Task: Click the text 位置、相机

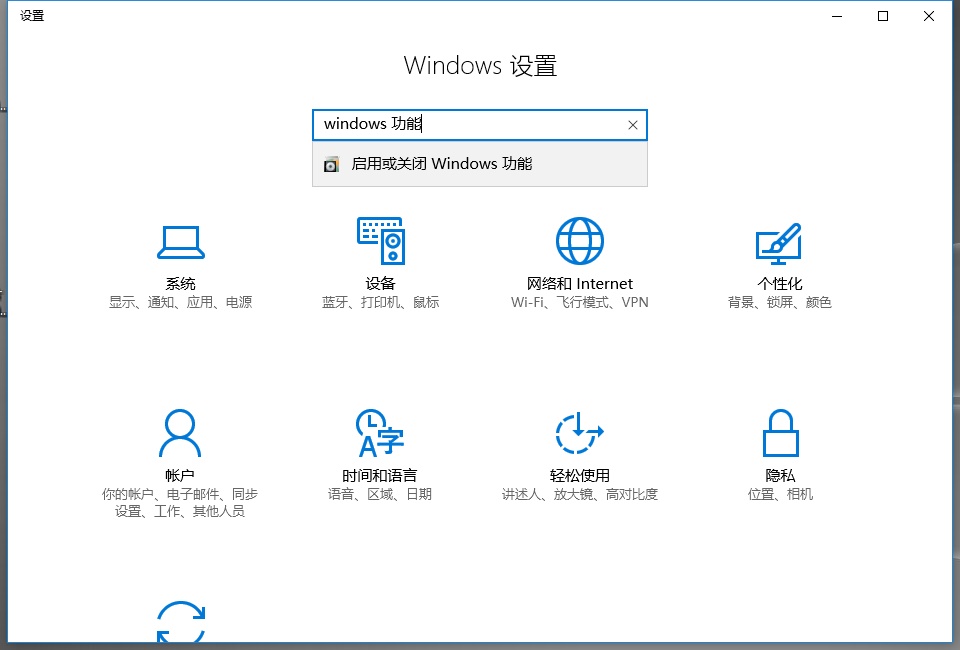Action: tap(780, 495)
